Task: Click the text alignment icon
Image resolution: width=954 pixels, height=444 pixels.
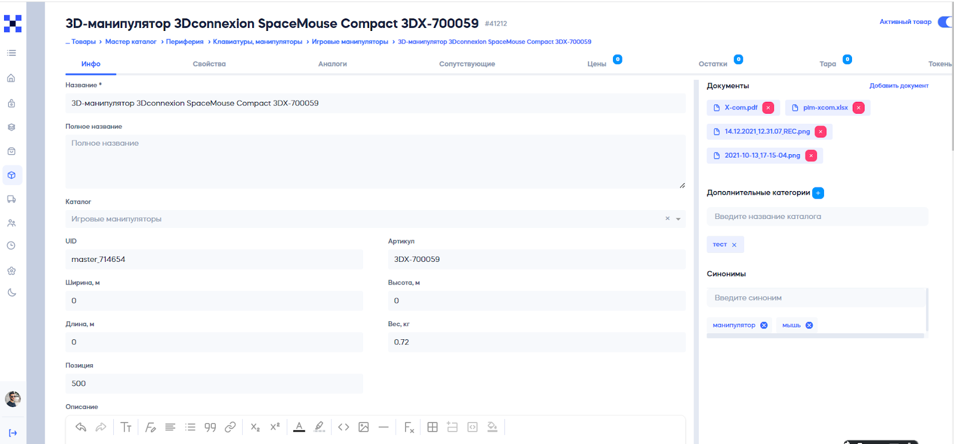Action: click(x=170, y=427)
